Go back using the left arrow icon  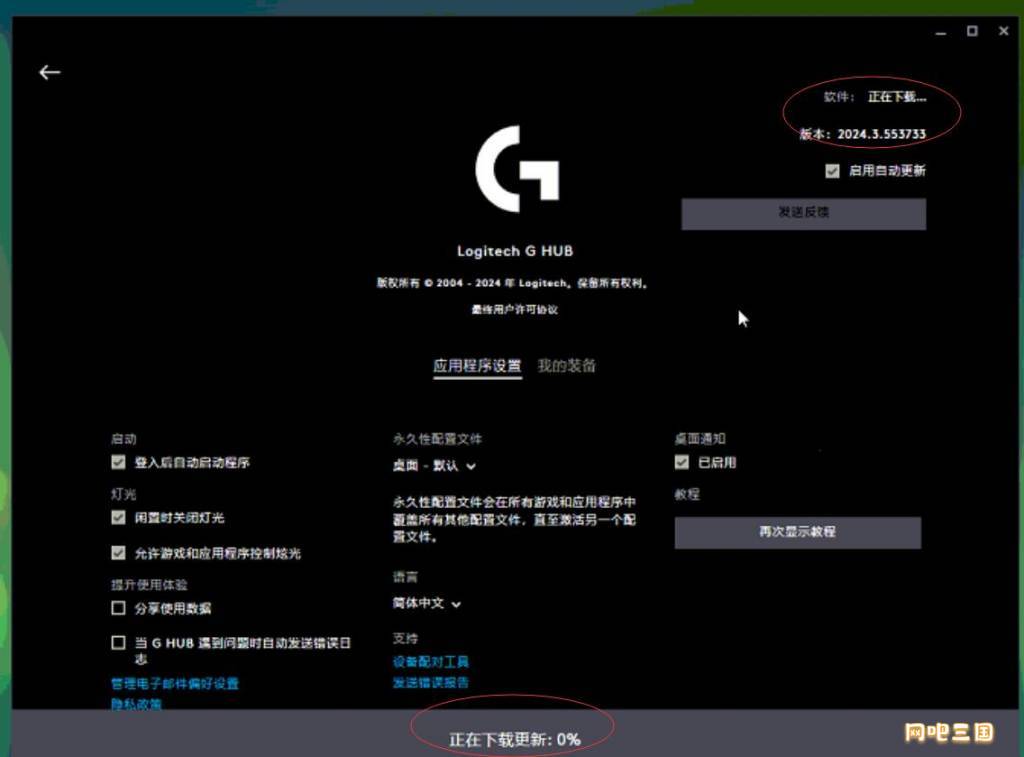click(50, 72)
